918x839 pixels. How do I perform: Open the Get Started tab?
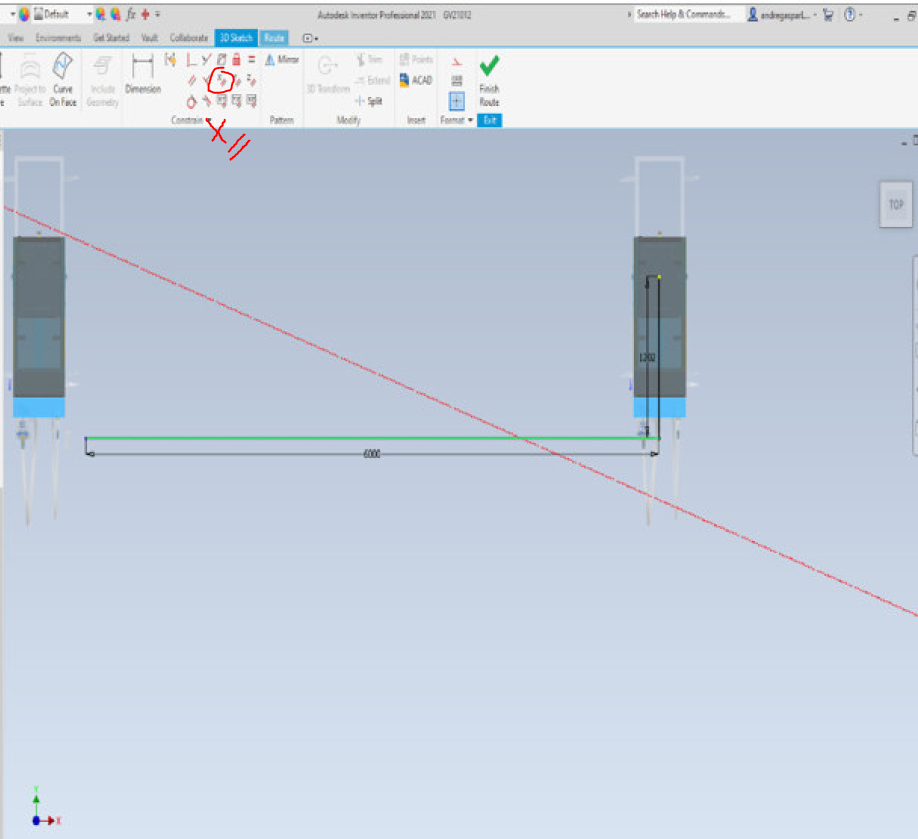click(x=111, y=38)
